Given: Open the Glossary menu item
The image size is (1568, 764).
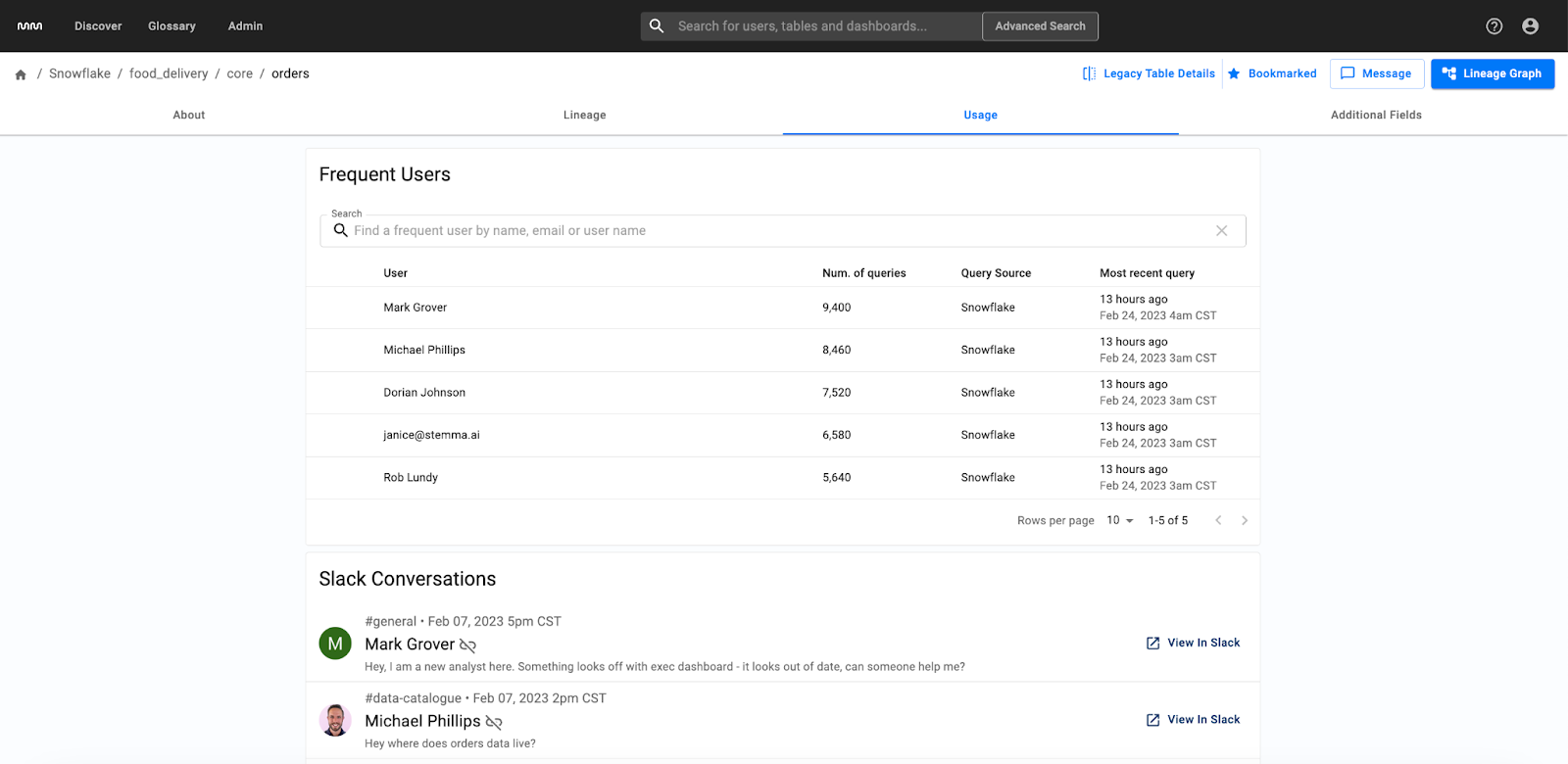Looking at the screenshot, I should click(x=171, y=26).
